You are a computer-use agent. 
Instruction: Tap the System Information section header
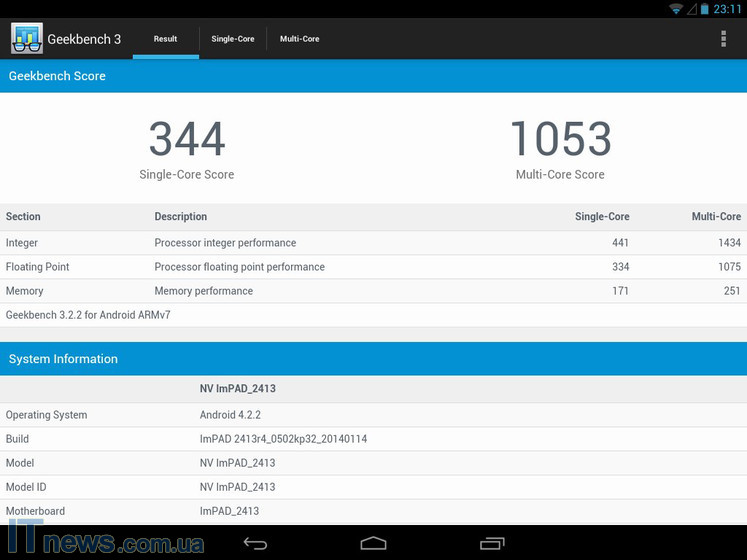click(373, 359)
